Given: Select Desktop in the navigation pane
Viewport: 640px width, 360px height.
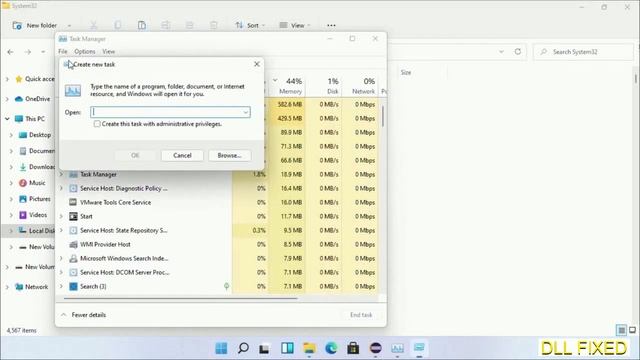Looking at the screenshot, I should click(35, 135).
